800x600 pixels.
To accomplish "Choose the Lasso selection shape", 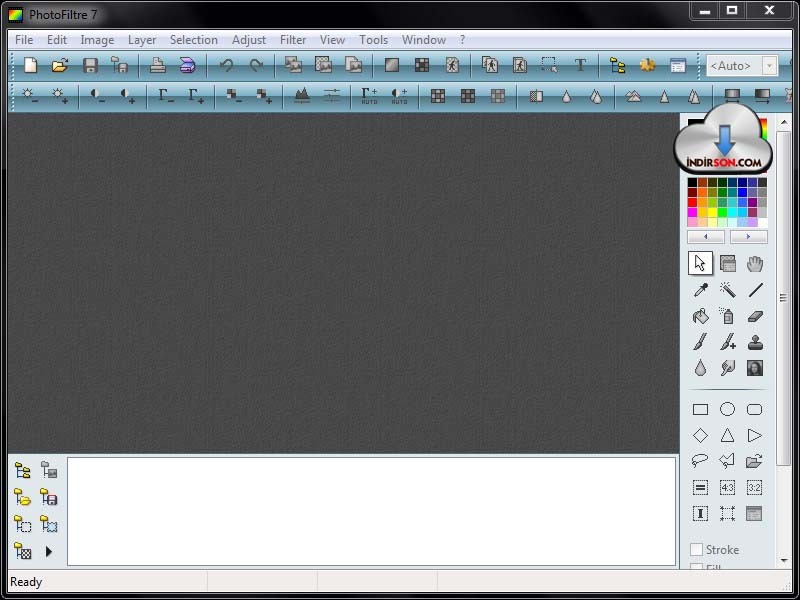I will click(700, 461).
